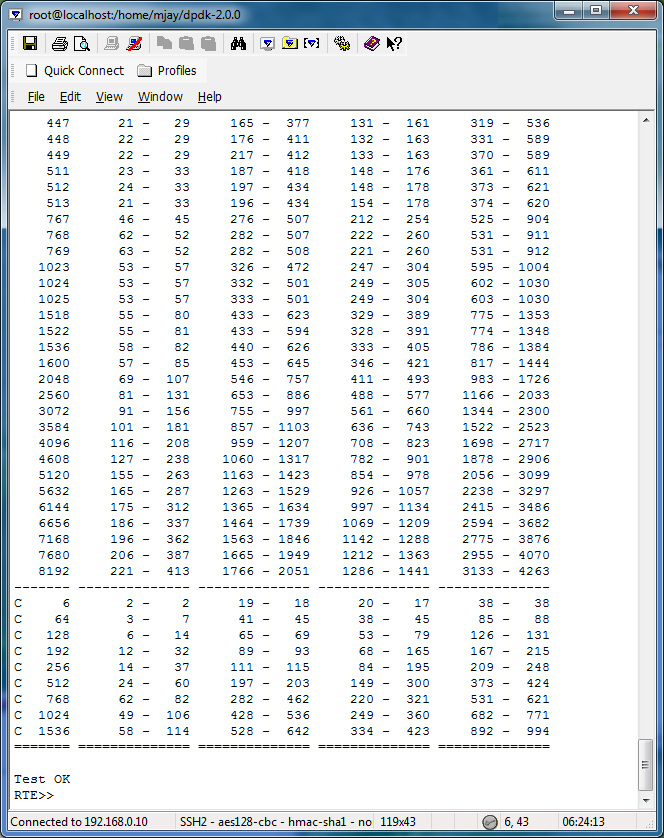Click the value '2048' in the first column
664x838 pixels.
53,379
